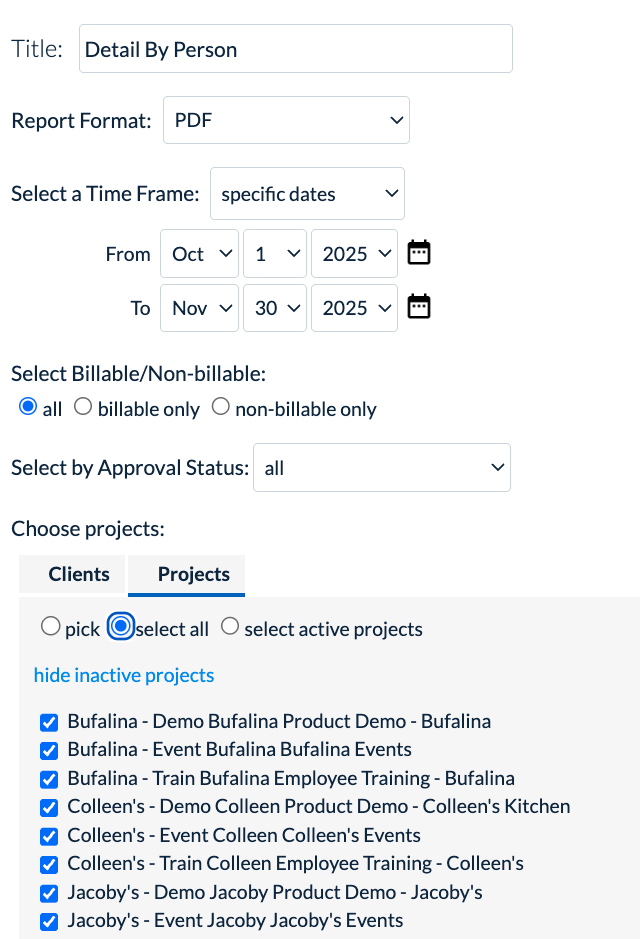Open the calendar picker for the To date
The height and width of the screenshot is (939, 642).
(418, 308)
